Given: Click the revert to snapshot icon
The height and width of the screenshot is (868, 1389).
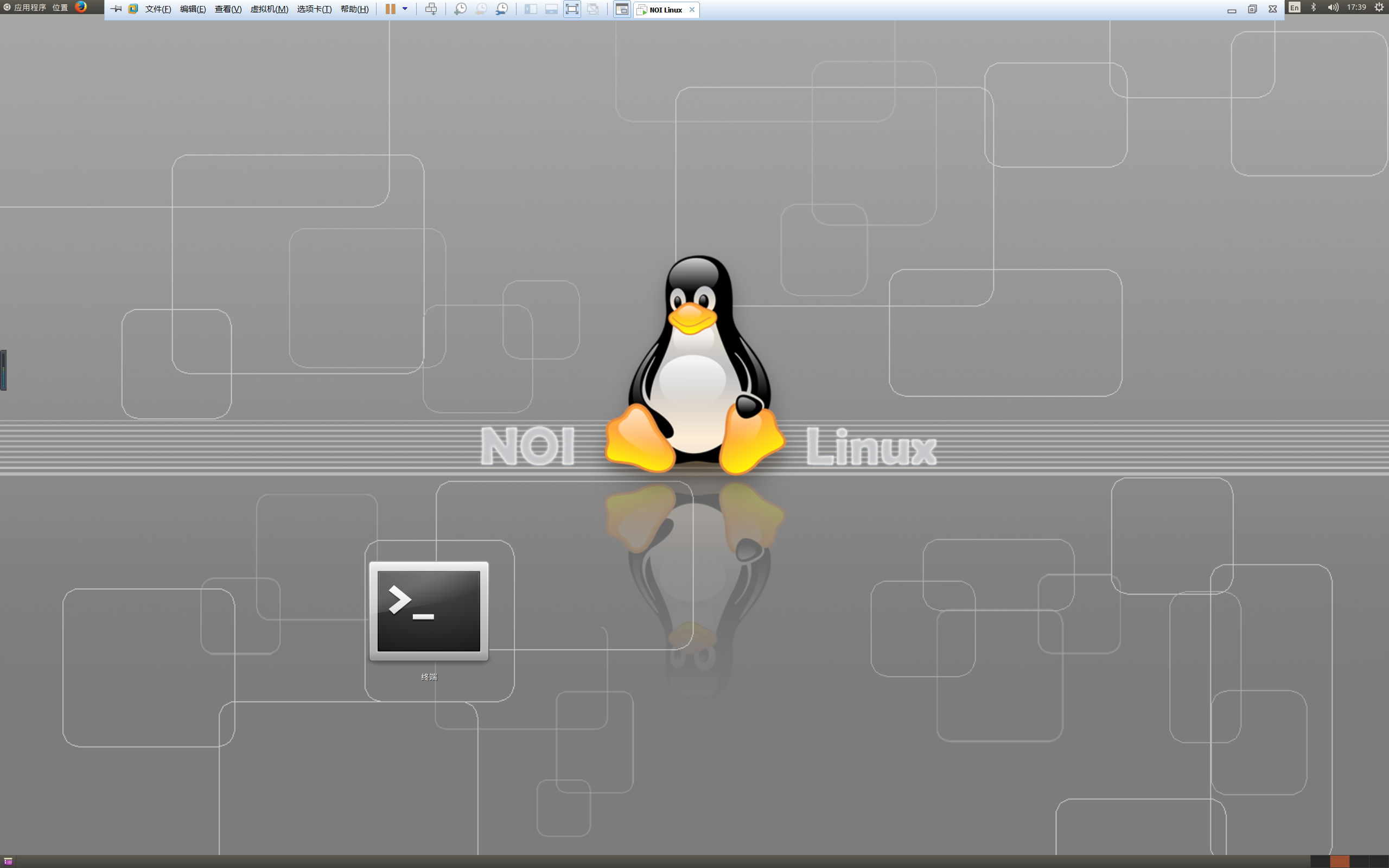Looking at the screenshot, I should 481,9.
